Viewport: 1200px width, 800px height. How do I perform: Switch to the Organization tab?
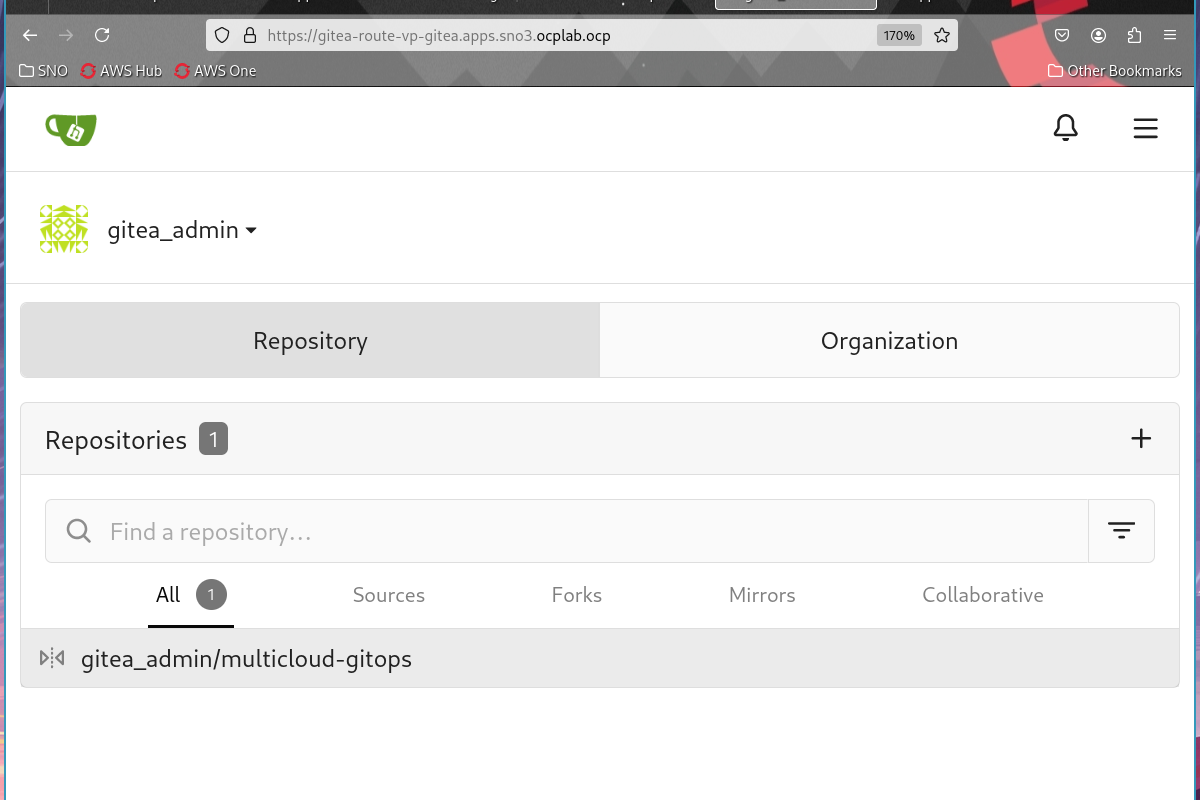[x=888, y=340]
